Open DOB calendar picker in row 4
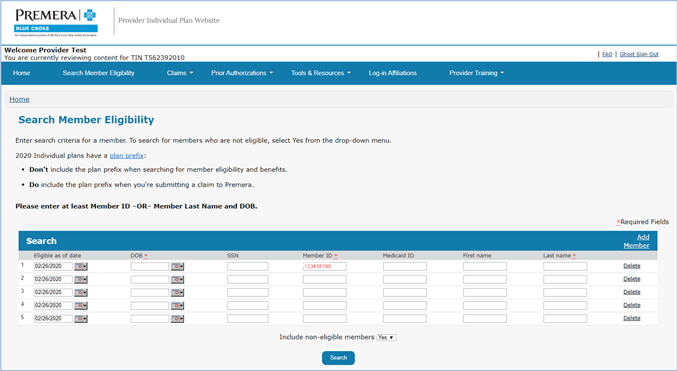The height and width of the screenshot is (371, 677). [177, 306]
